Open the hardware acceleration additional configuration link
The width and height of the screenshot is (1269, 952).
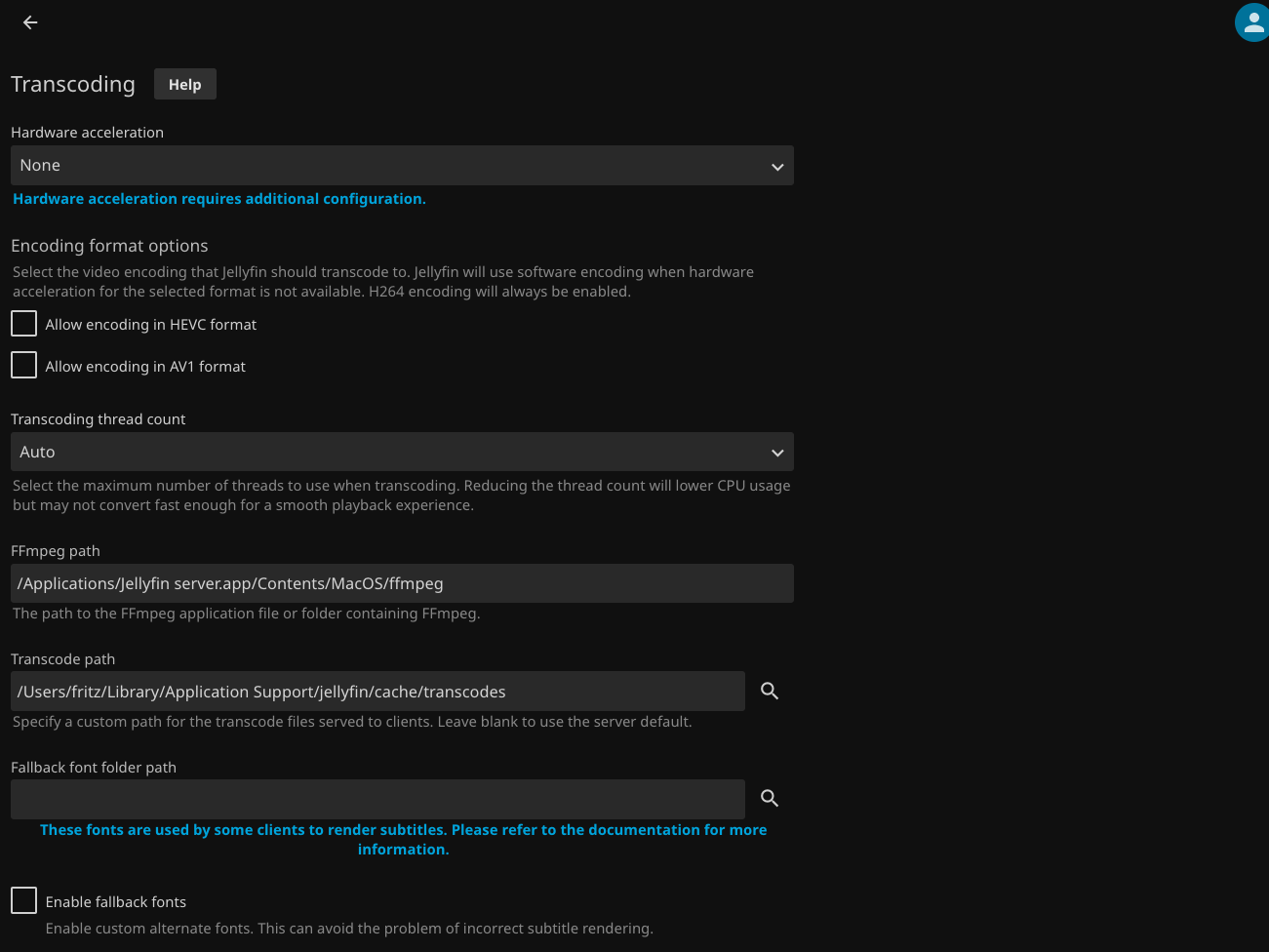pos(219,199)
